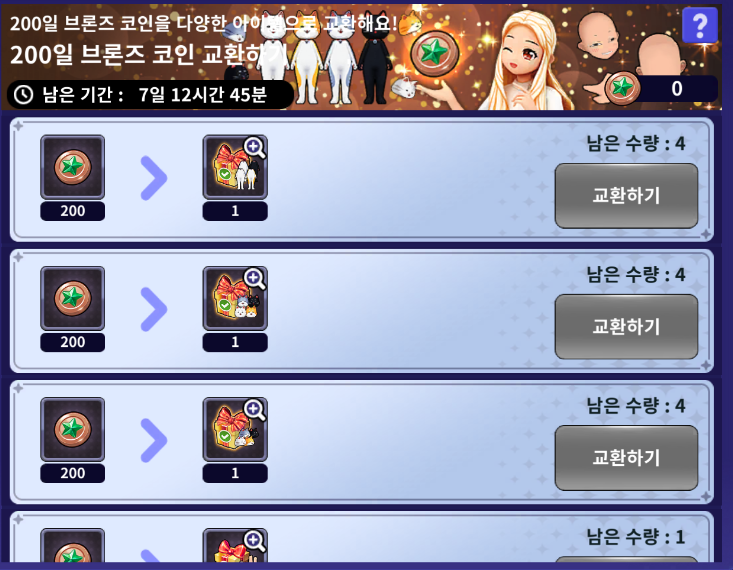Viewport: 733px width, 570px height.
Task: Select the bronze coin icon in third row
Action: tap(72, 429)
